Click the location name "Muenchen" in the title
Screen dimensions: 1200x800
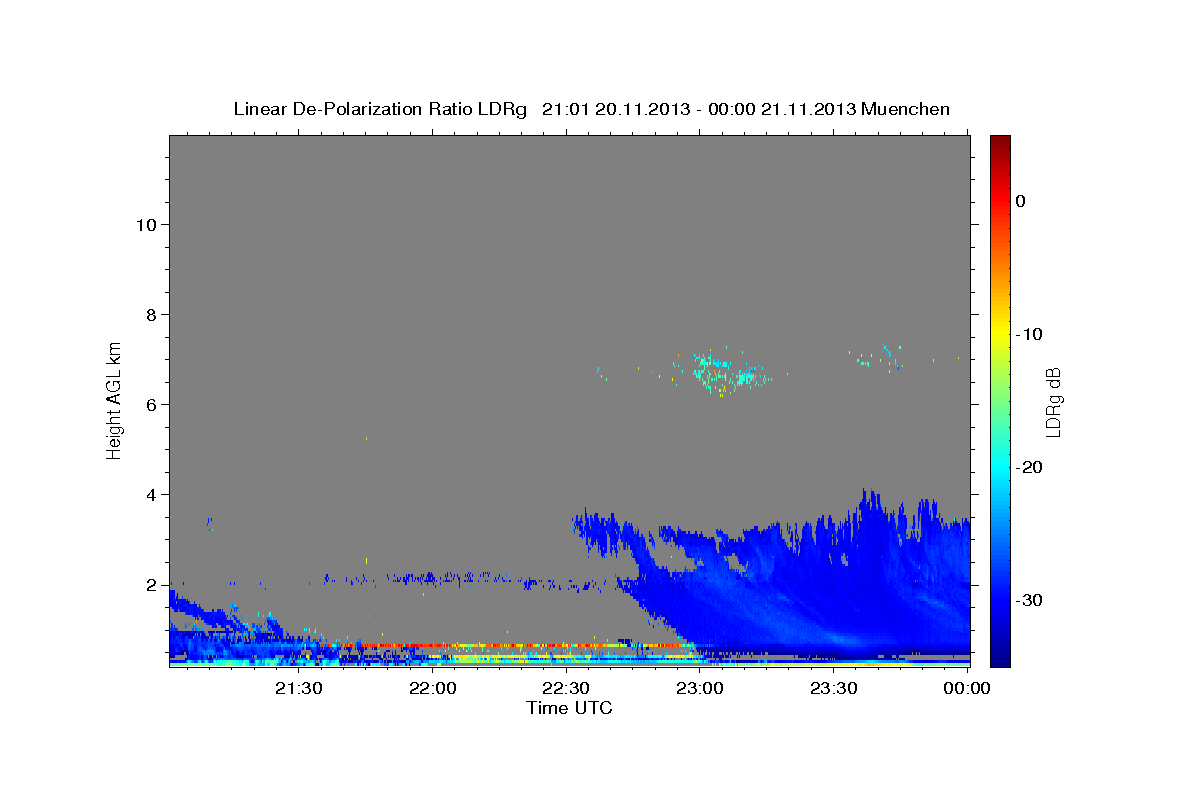[x=905, y=109]
